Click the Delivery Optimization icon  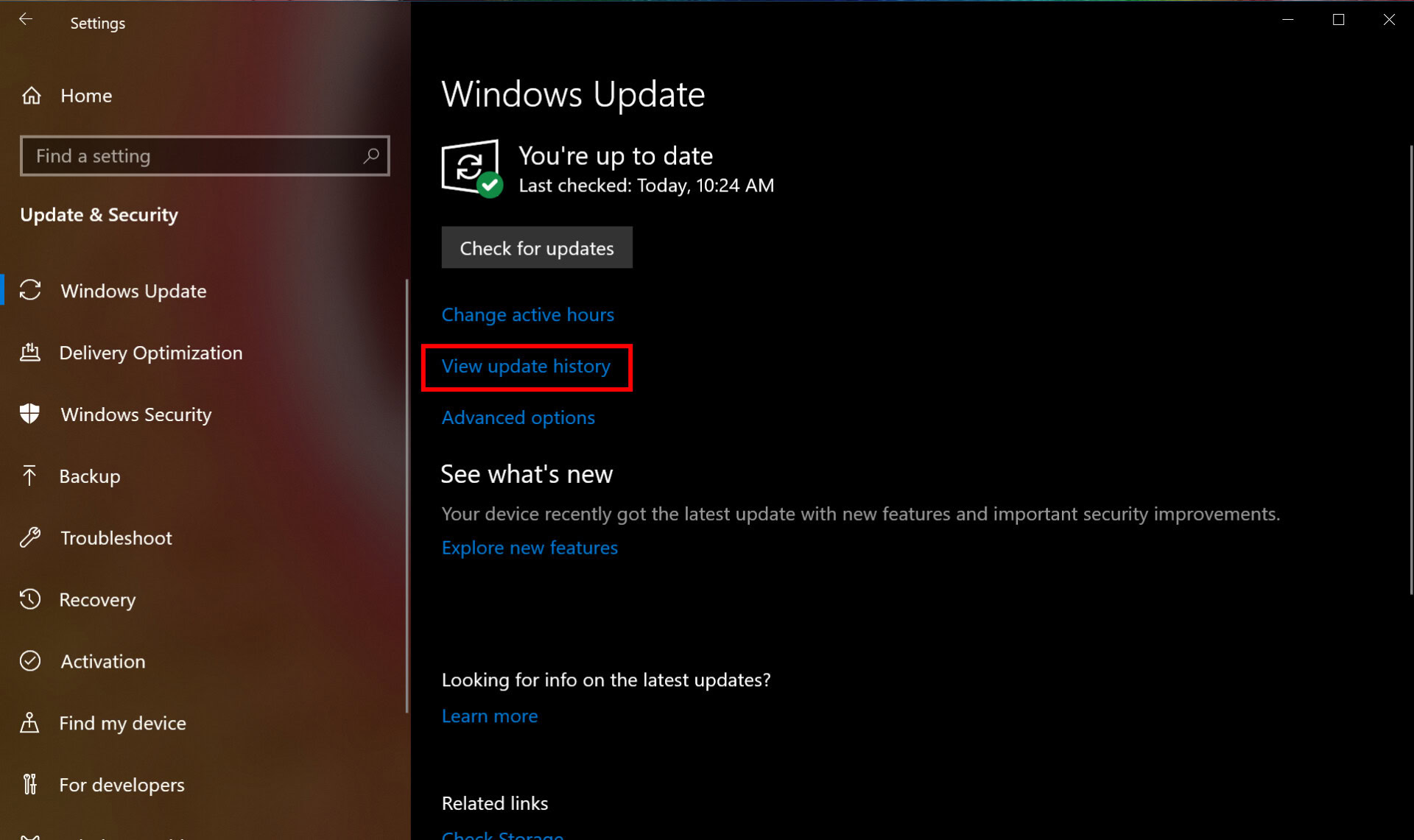pos(30,352)
